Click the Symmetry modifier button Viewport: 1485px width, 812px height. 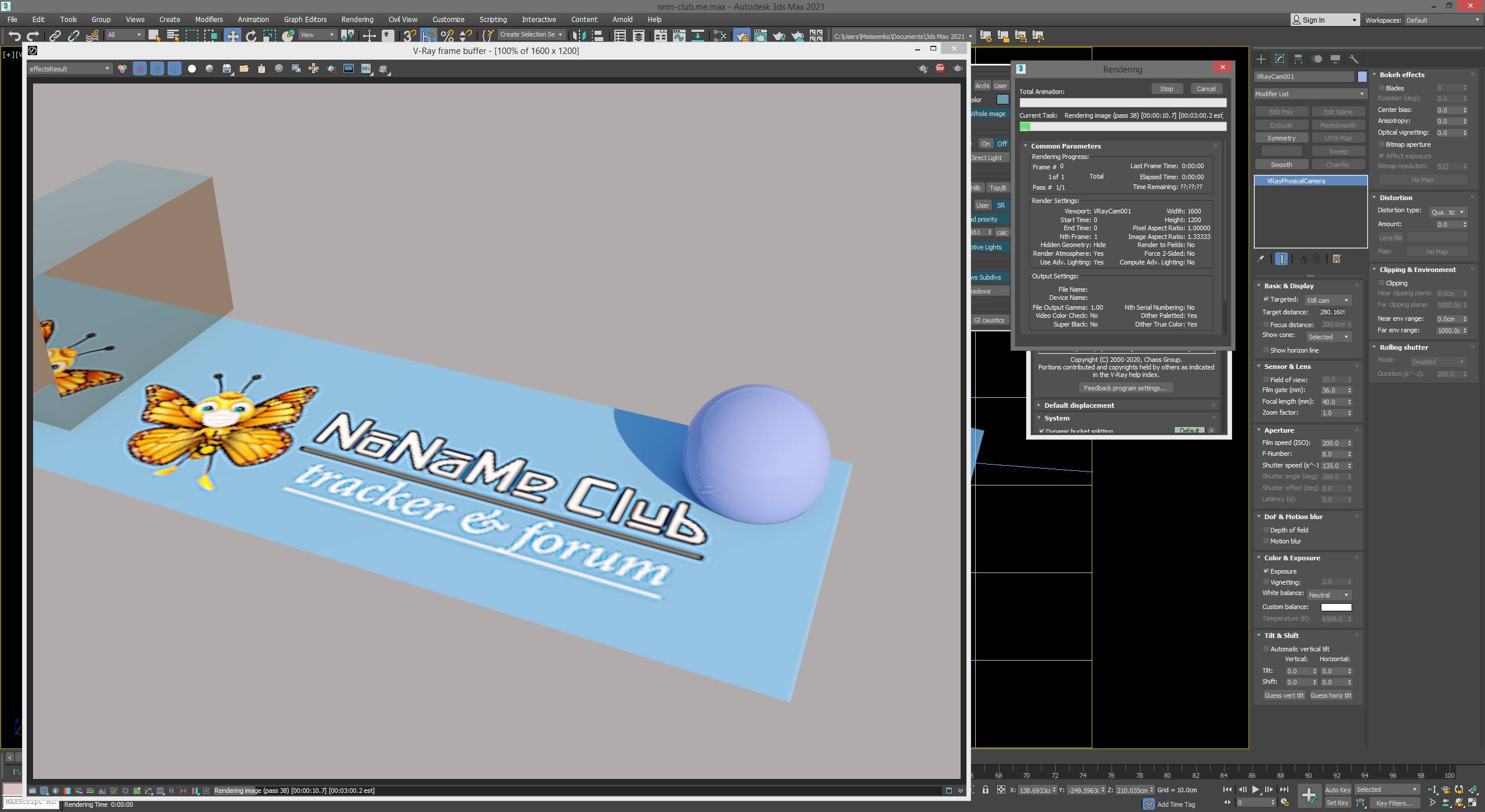click(x=1281, y=138)
